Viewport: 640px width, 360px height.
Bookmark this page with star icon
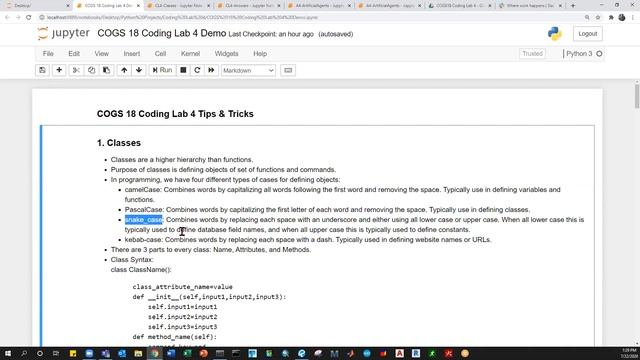[x=598, y=18]
